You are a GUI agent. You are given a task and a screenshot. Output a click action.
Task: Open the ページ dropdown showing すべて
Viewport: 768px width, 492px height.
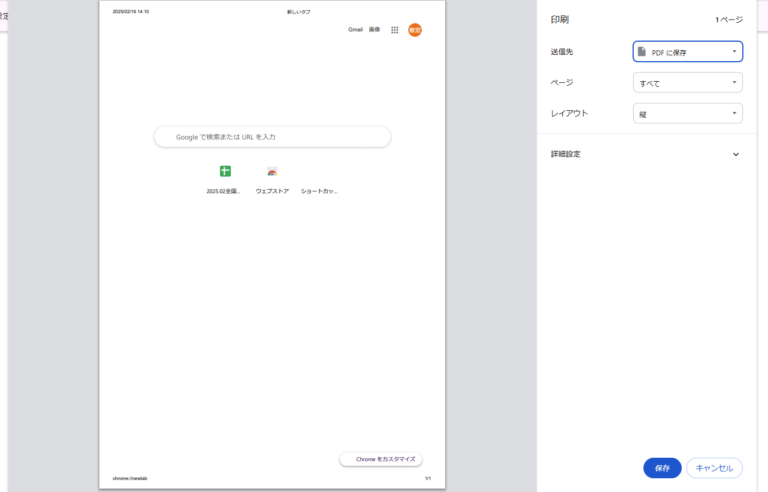[688, 82]
